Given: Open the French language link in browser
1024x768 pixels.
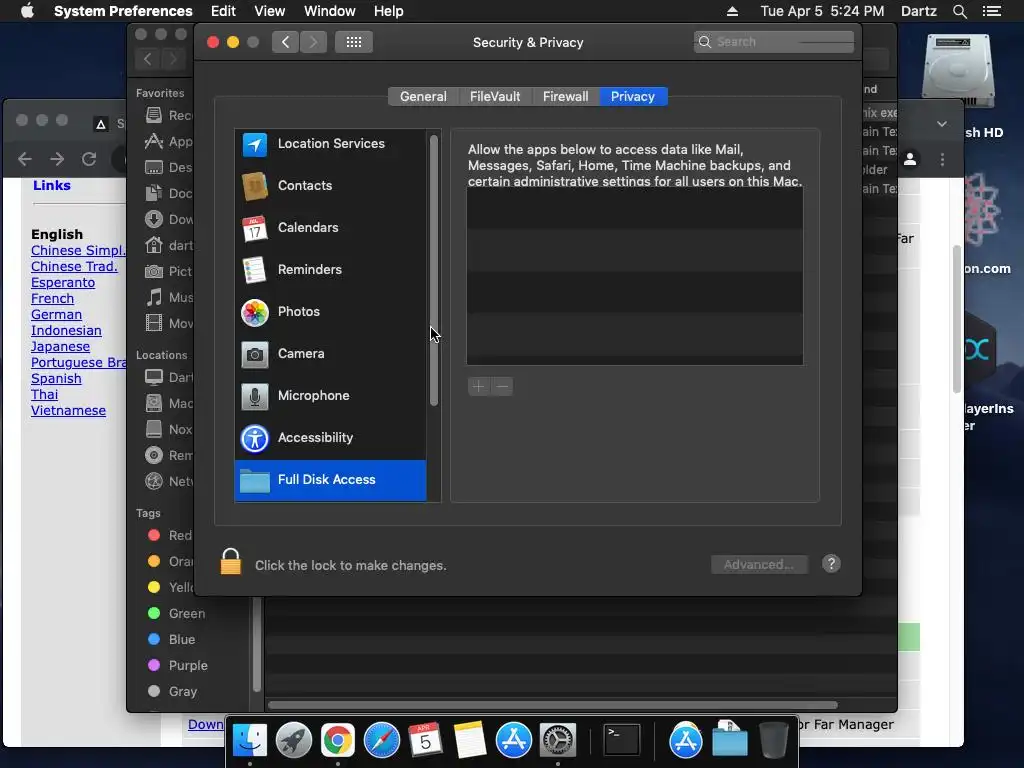Looking at the screenshot, I should point(52,298).
